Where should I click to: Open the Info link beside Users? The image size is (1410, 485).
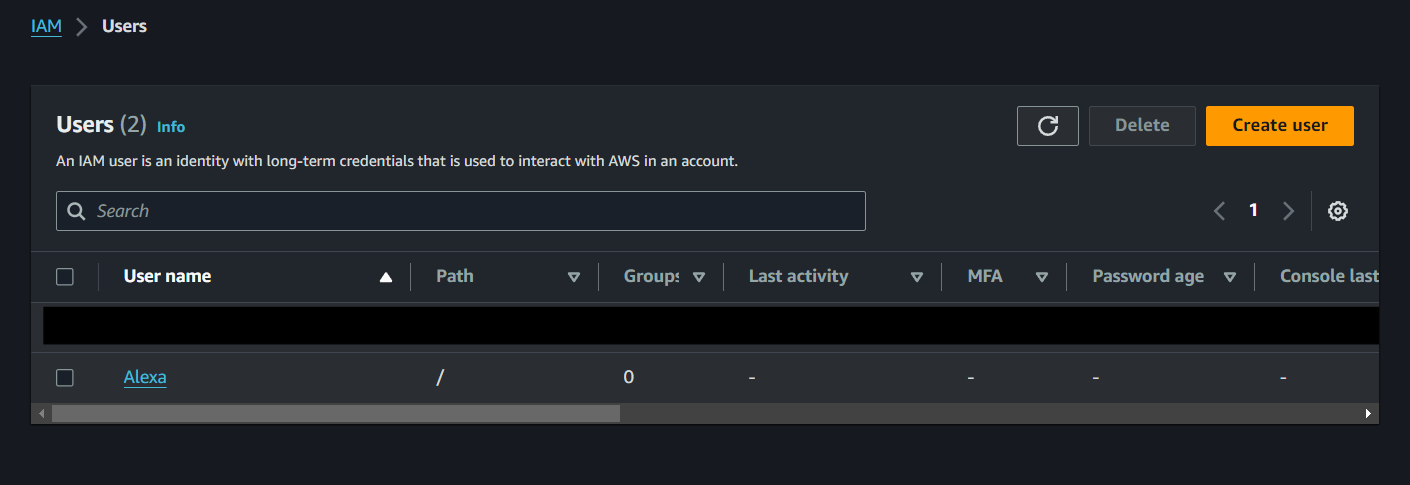(171, 127)
